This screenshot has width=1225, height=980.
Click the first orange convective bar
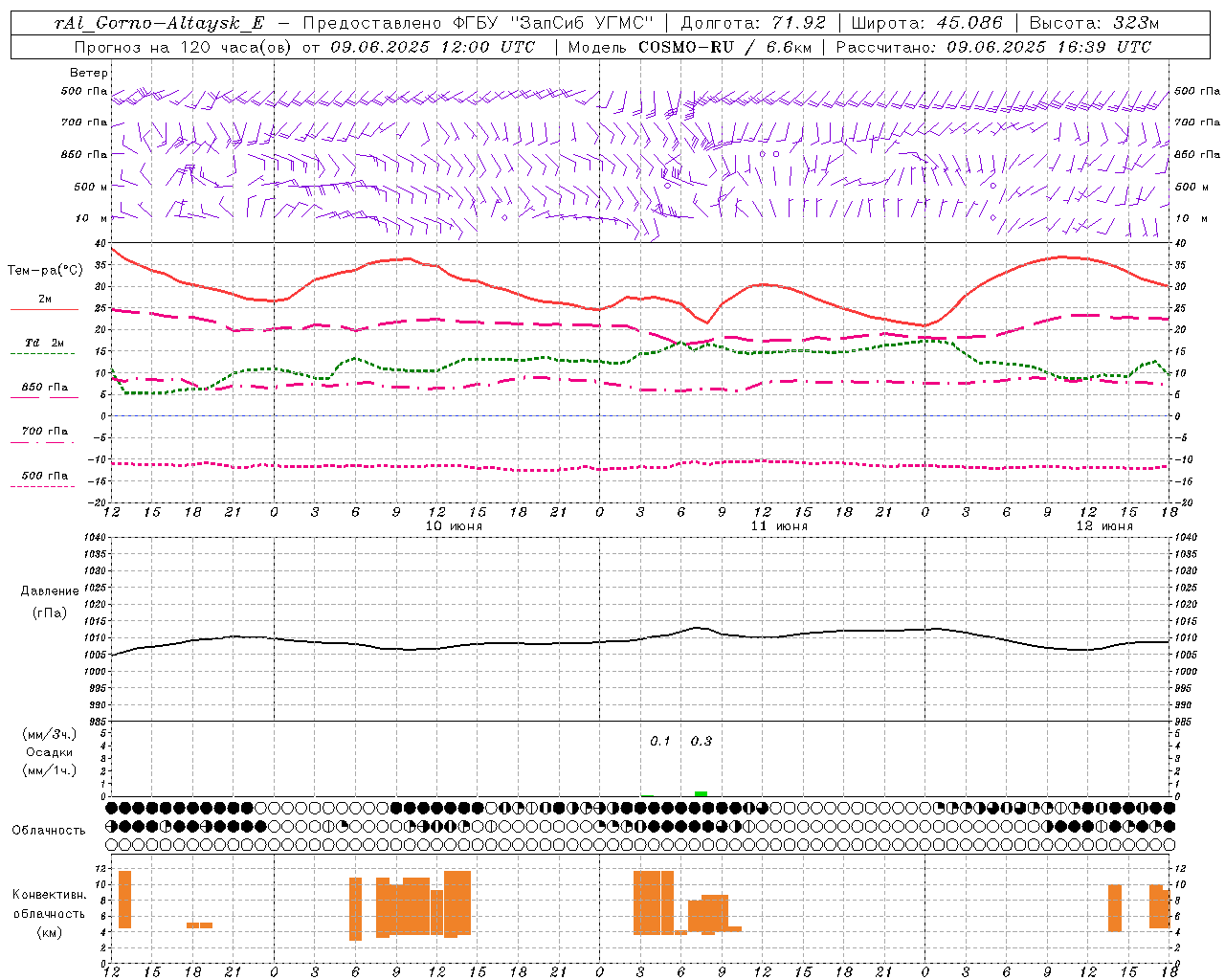pyautogui.click(x=124, y=900)
